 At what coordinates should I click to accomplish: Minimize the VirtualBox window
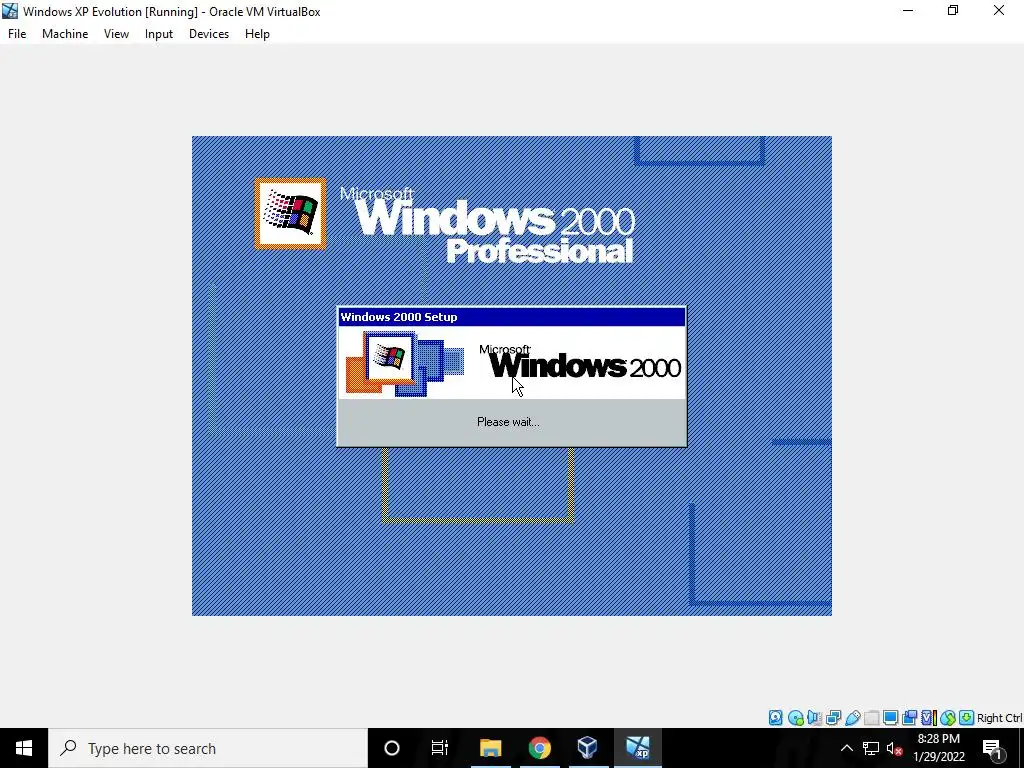pyautogui.click(x=908, y=10)
